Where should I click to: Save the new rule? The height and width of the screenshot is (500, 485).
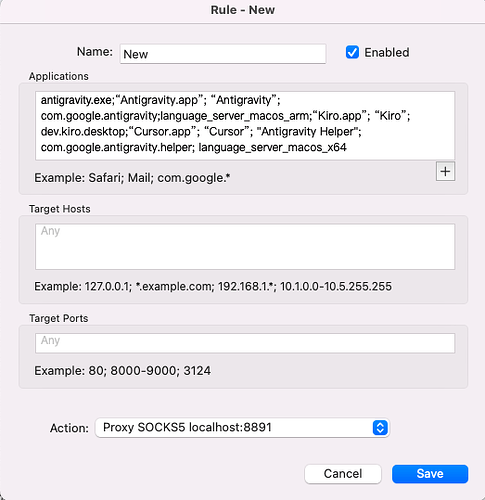(430, 474)
